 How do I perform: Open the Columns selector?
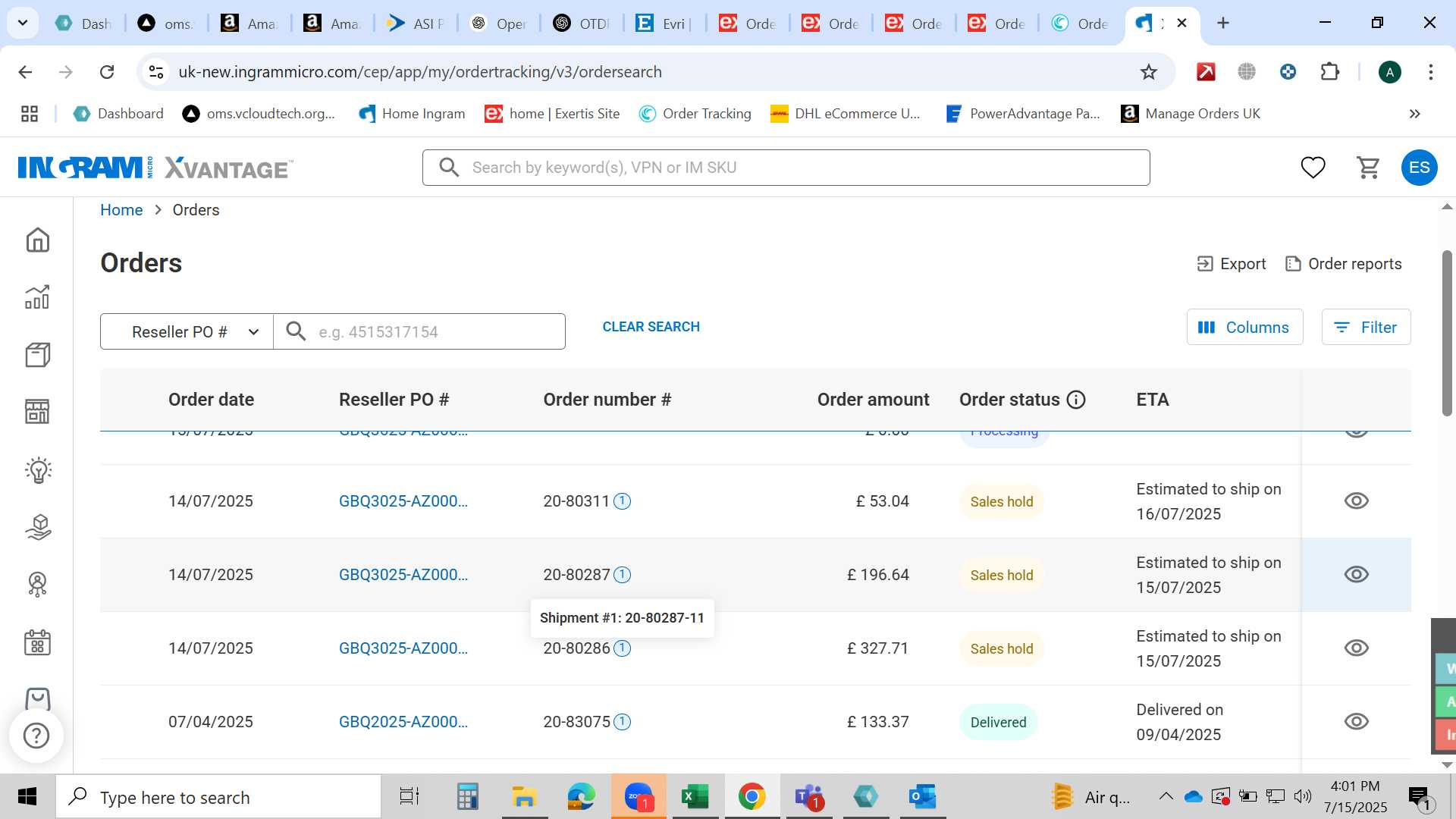(1244, 327)
